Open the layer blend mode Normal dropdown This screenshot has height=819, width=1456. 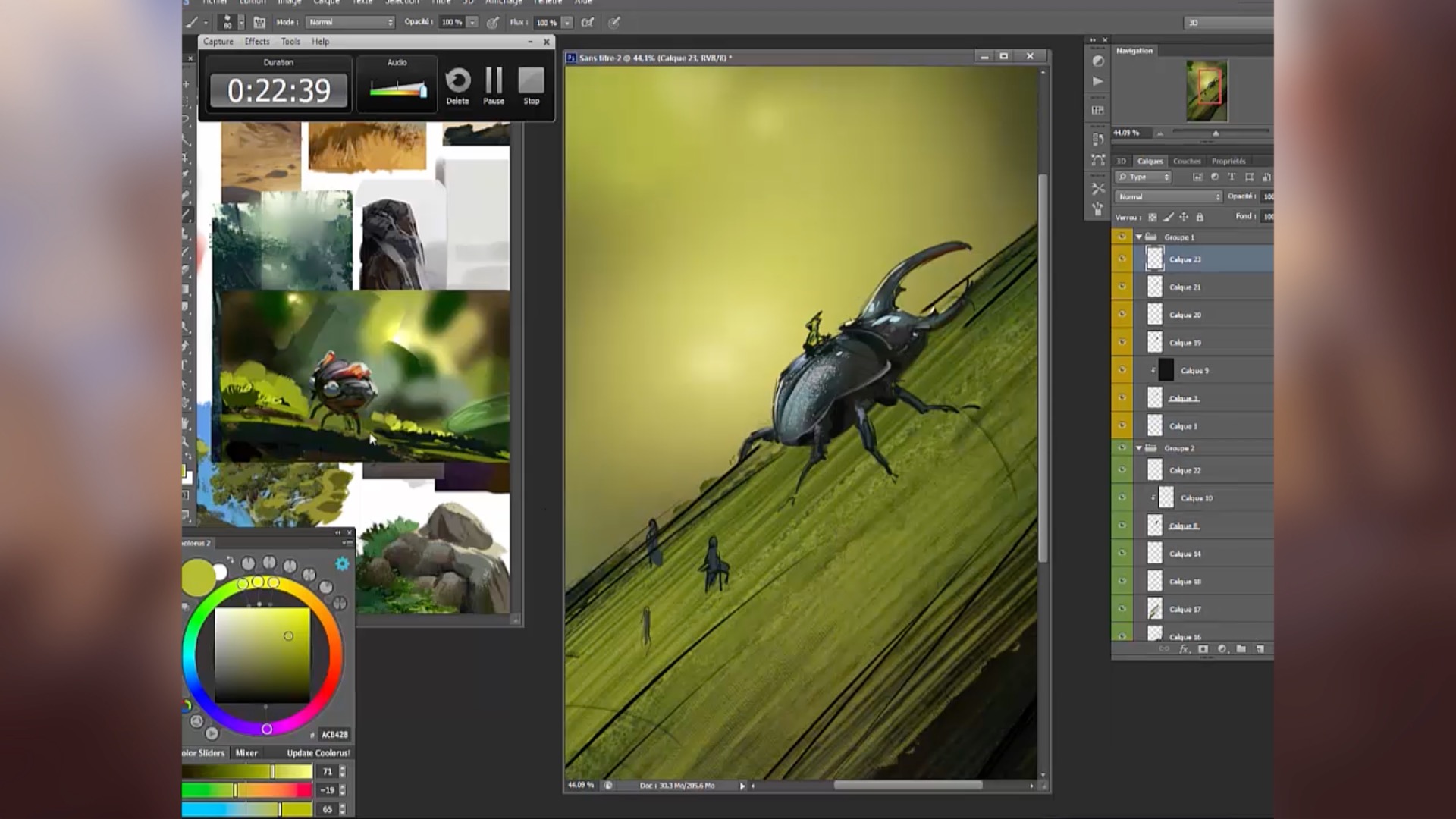[1169, 196]
